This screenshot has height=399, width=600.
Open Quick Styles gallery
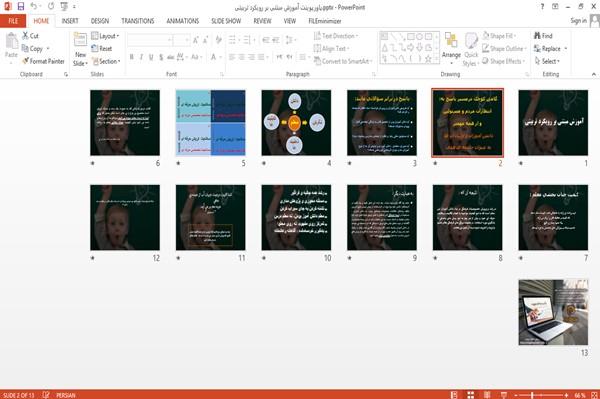471,50
